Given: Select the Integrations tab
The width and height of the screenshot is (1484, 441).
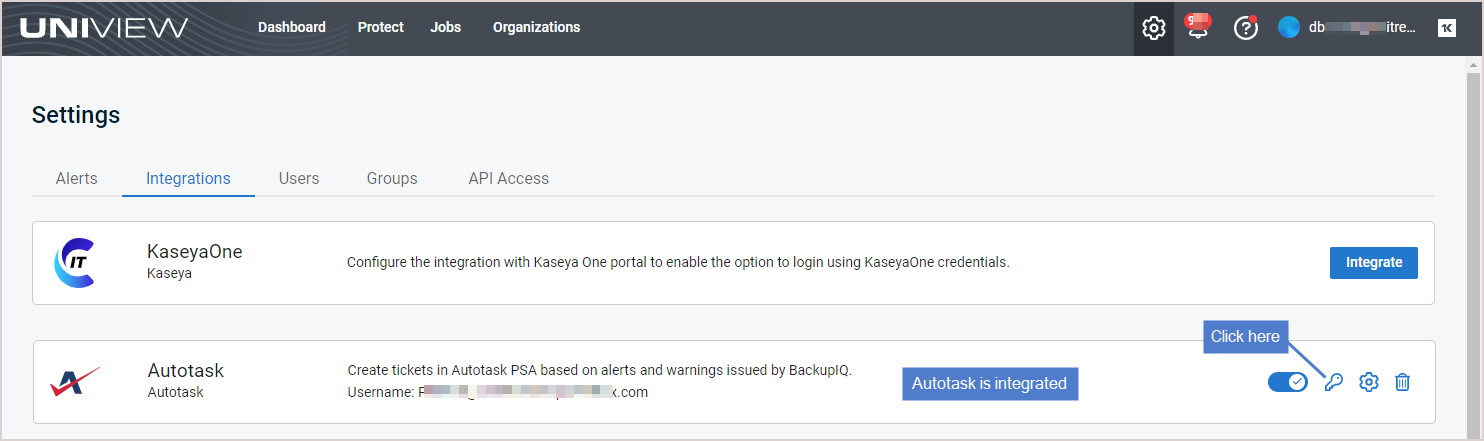Looking at the screenshot, I should click(188, 178).
